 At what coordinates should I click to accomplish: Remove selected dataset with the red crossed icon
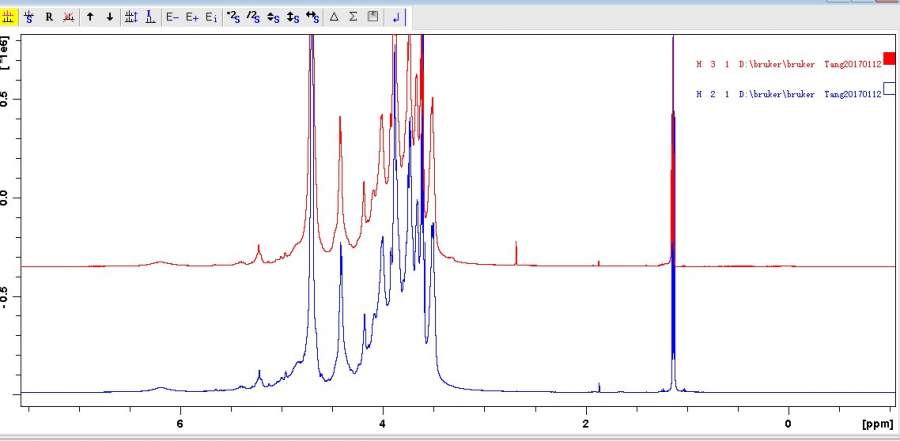click(x=69, y=17)
